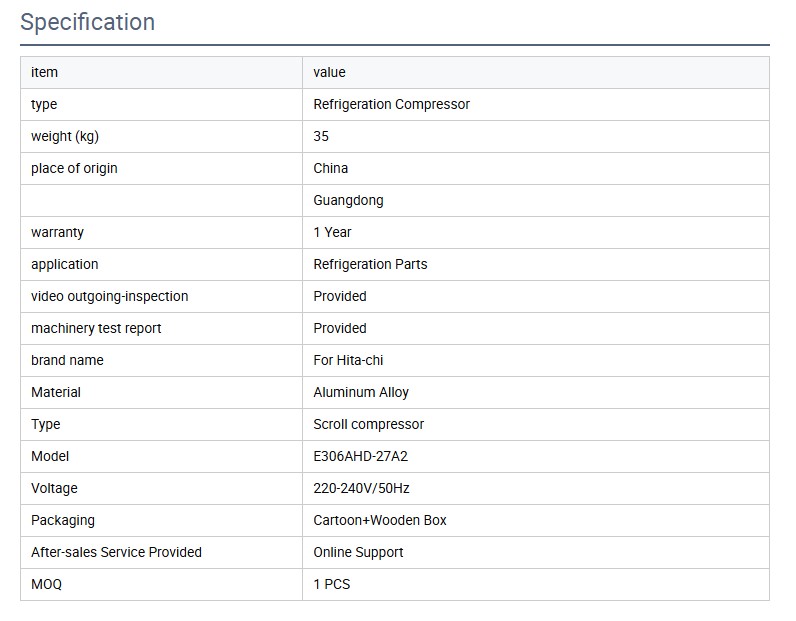Image resolution: width=796 pixels, height=621 pixels.
Task: Click the model number 'E306AHD-27A2'
Action: click(360, 456)
